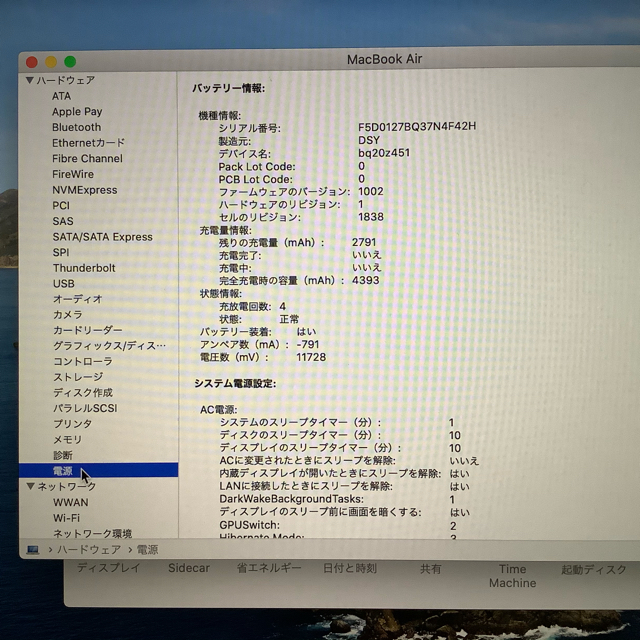Click remaining charge value 2791
This screenshot has width=640, height=640.
click(364, 242)
